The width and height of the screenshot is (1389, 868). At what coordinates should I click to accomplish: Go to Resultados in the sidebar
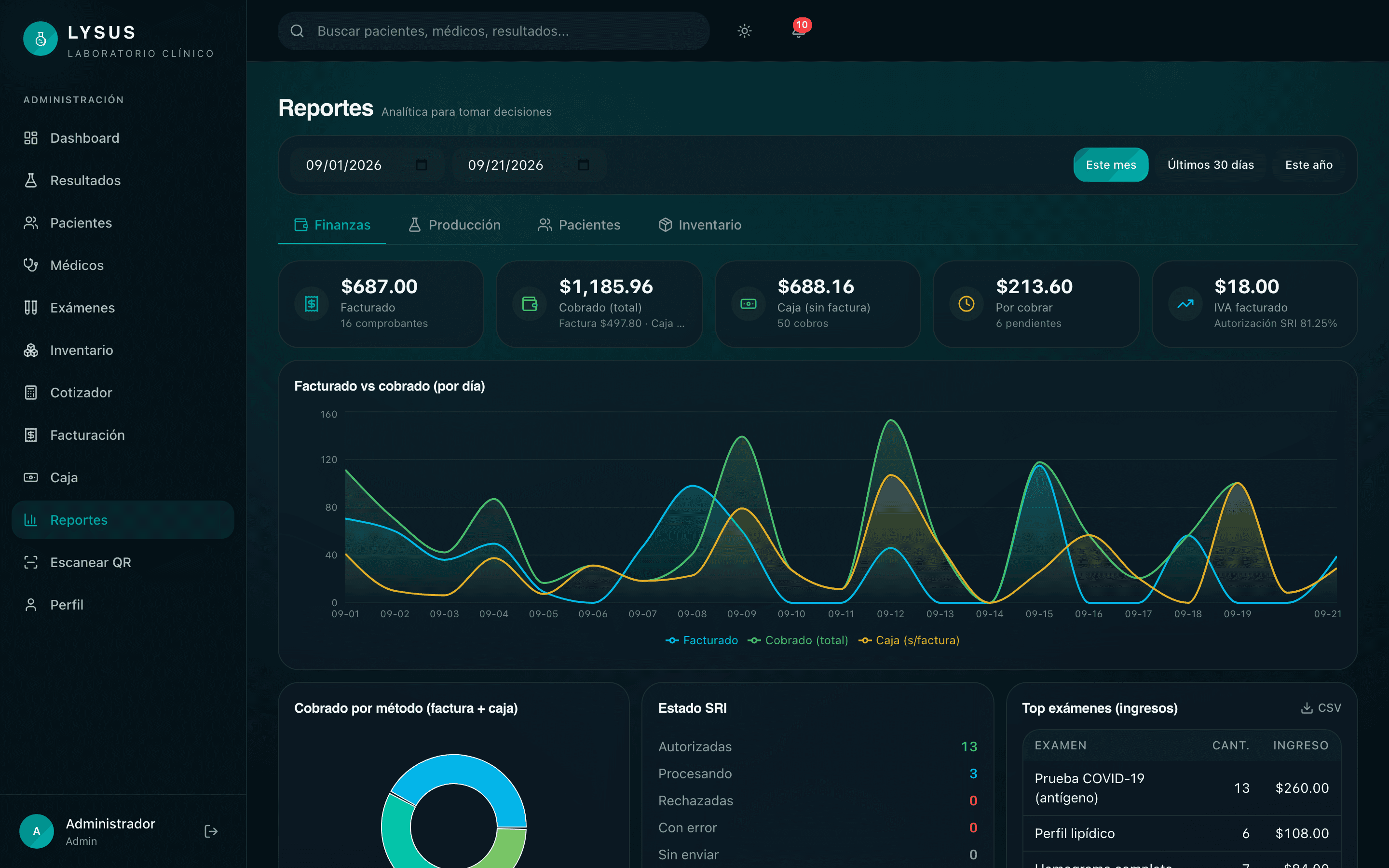pyautogui.click(x=123, y=180)
